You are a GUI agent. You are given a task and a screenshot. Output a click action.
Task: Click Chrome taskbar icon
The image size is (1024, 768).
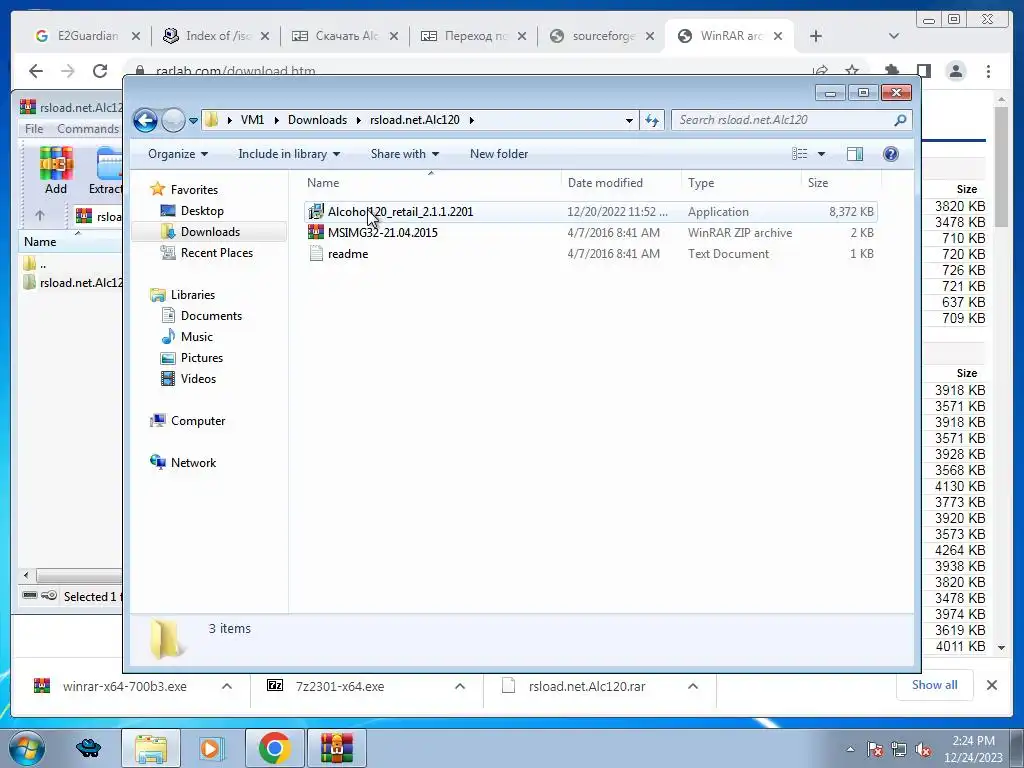pos(274,748)
